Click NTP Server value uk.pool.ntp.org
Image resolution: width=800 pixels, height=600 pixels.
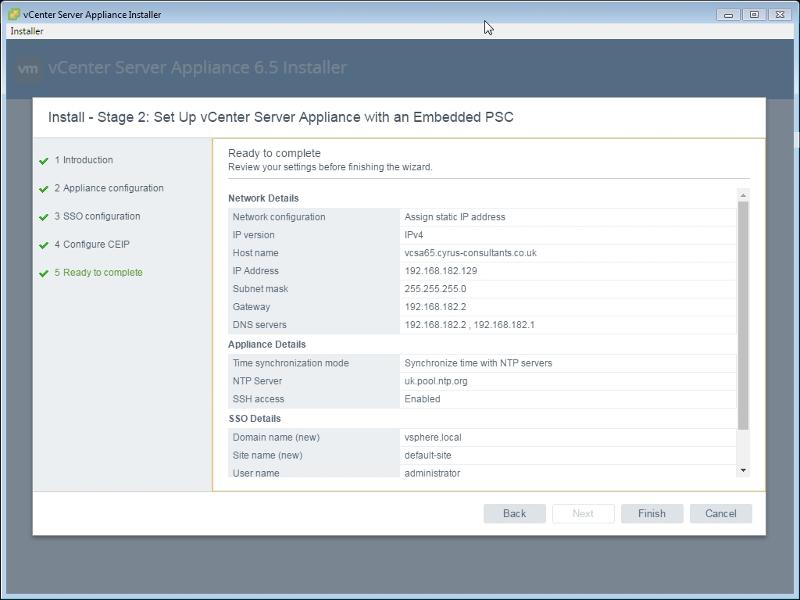coord(436,381)
